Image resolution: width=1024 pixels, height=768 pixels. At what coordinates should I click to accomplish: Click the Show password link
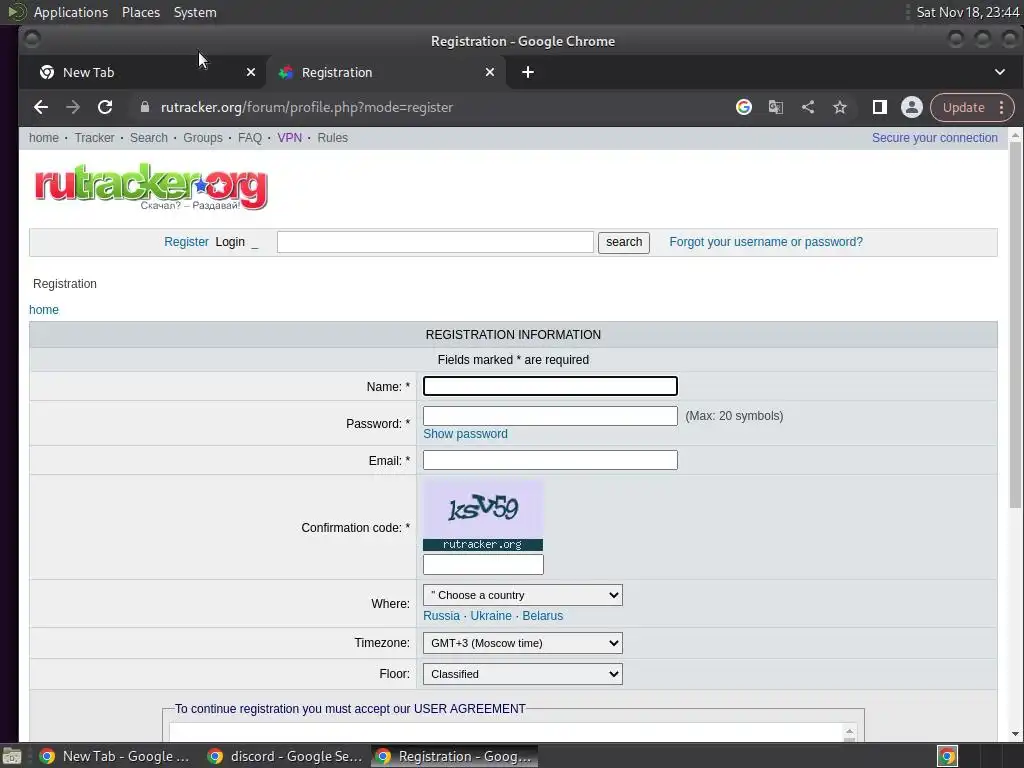(x=465, y=434)
